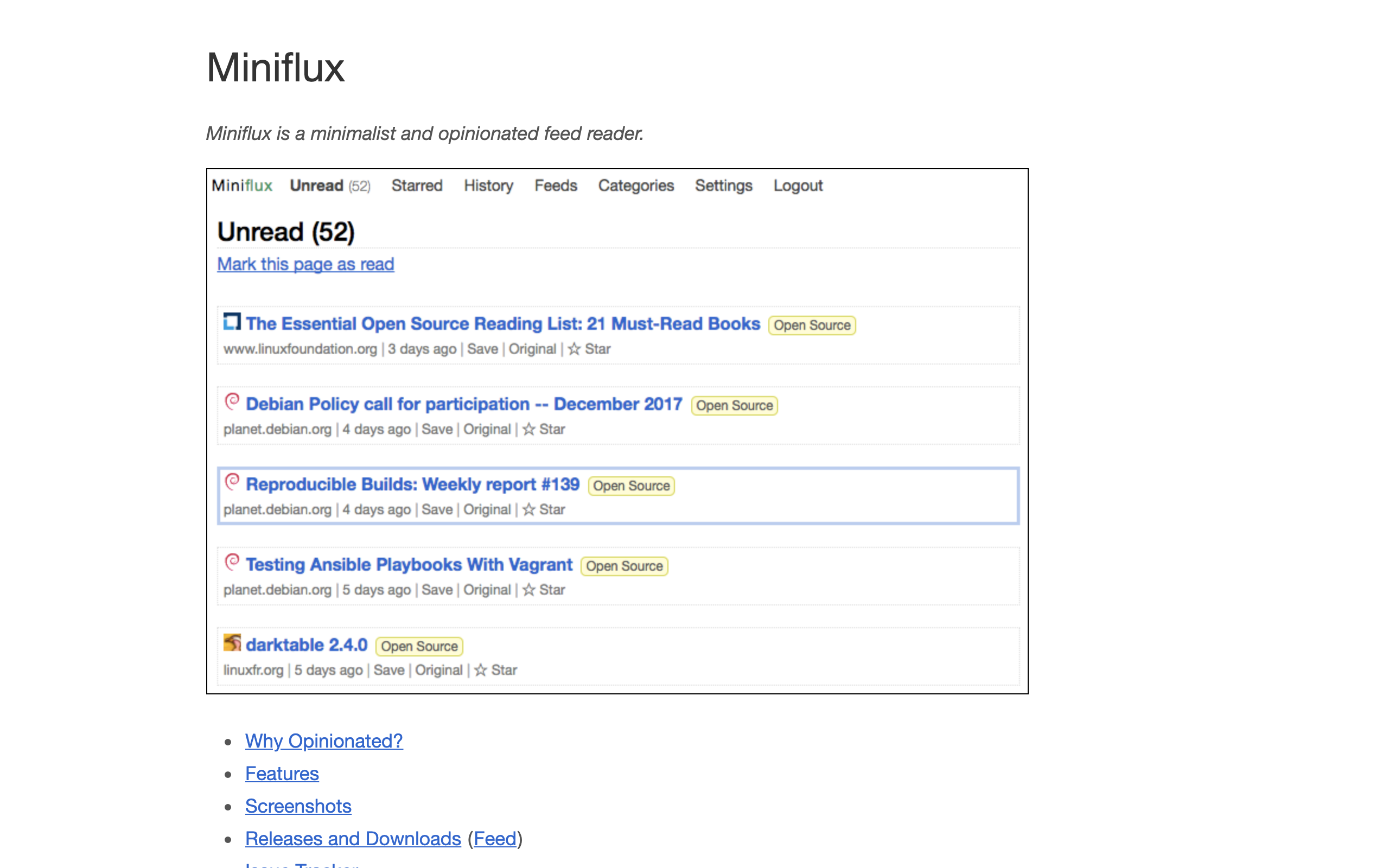Open the Debian Policy call for participation article
Viewport: 1389px width, 868px height.
pyautogui.click(x=464, y=404)
